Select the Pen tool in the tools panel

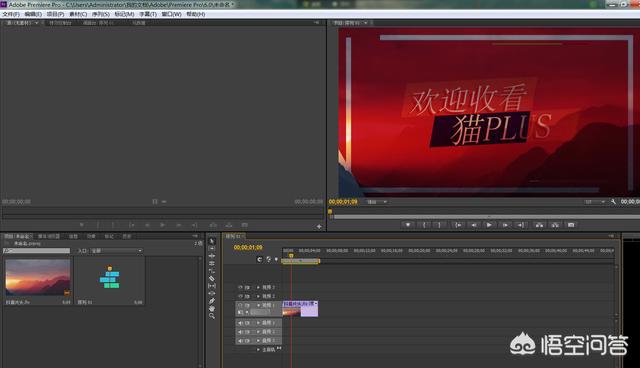pos(212,301)
